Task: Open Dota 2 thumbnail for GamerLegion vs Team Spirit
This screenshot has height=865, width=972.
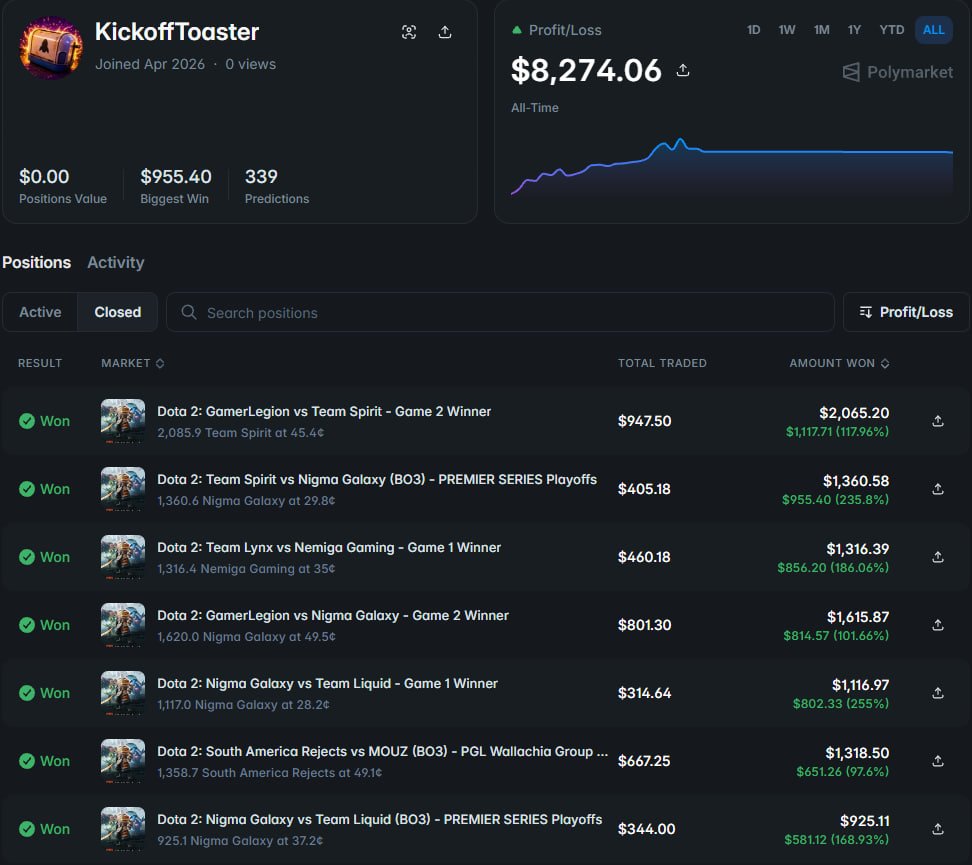Action: click(123, 421)
